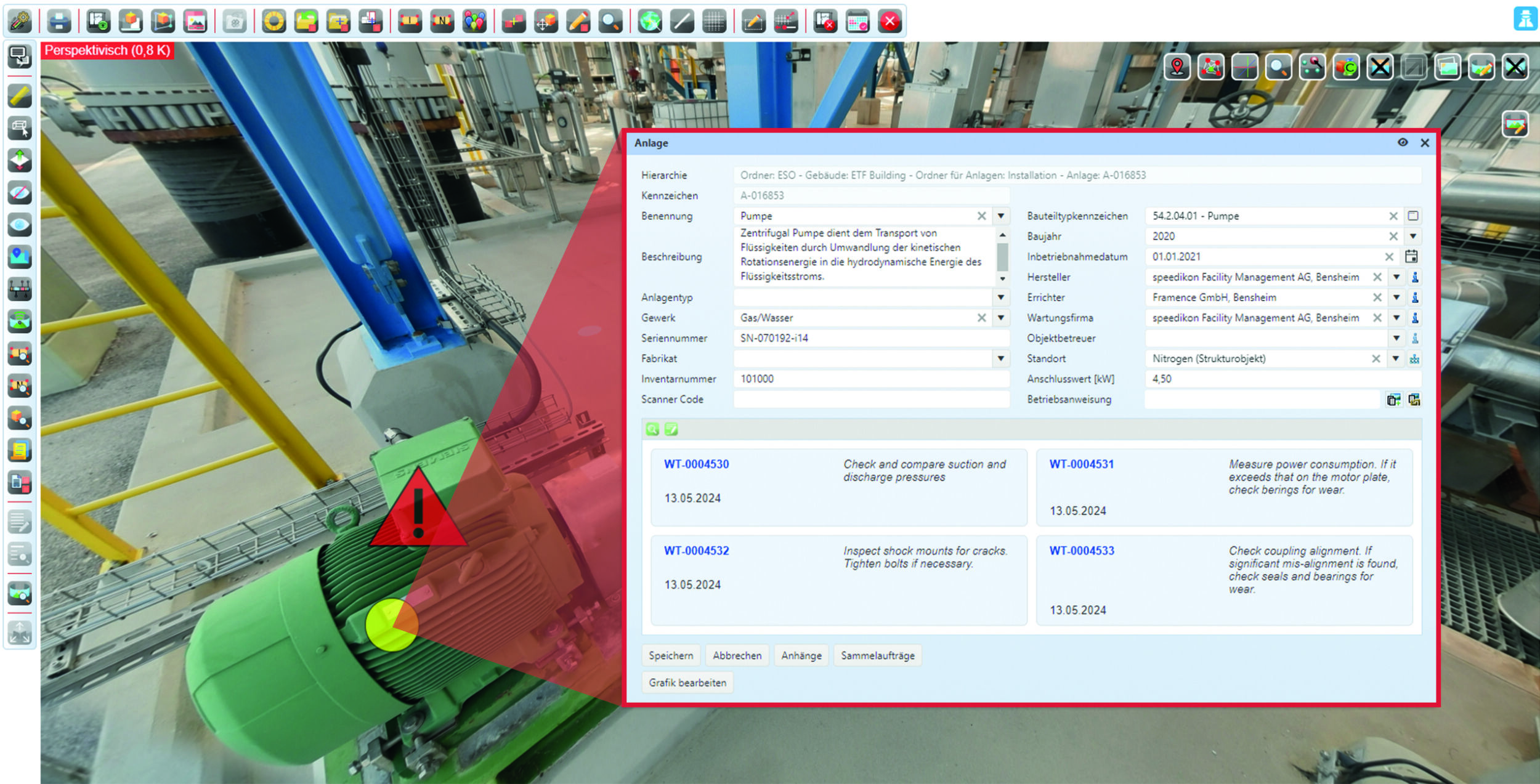Open work task WT-0004530
Viewport: 1540px width, 784px height.
(x=696, y=464)
